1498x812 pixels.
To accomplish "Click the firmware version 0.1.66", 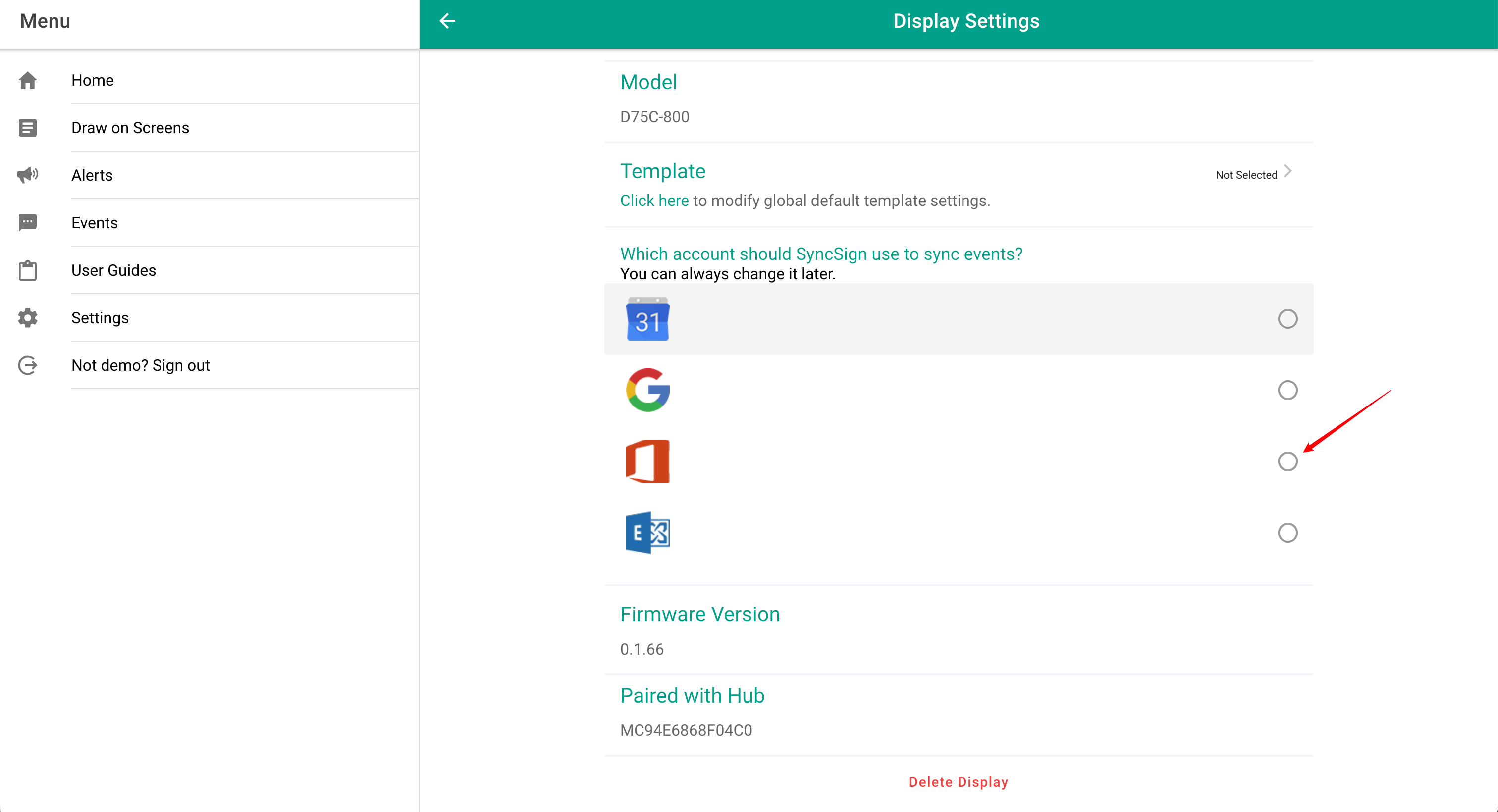I will click(642, 649).
